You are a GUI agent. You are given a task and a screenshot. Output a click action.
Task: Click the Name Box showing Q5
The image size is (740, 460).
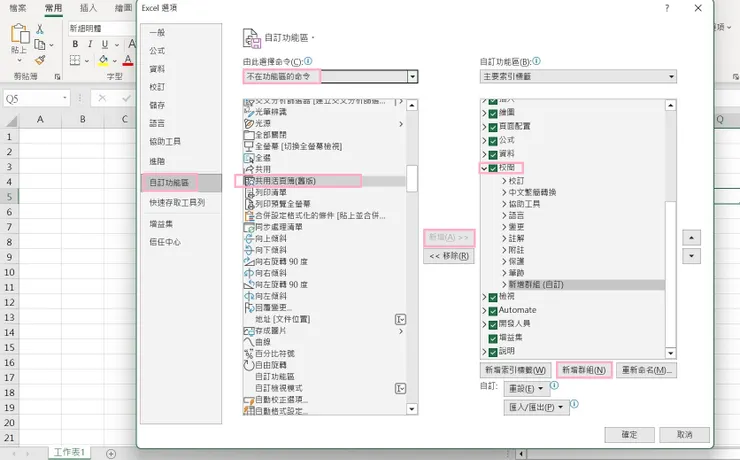pos(37,99)
